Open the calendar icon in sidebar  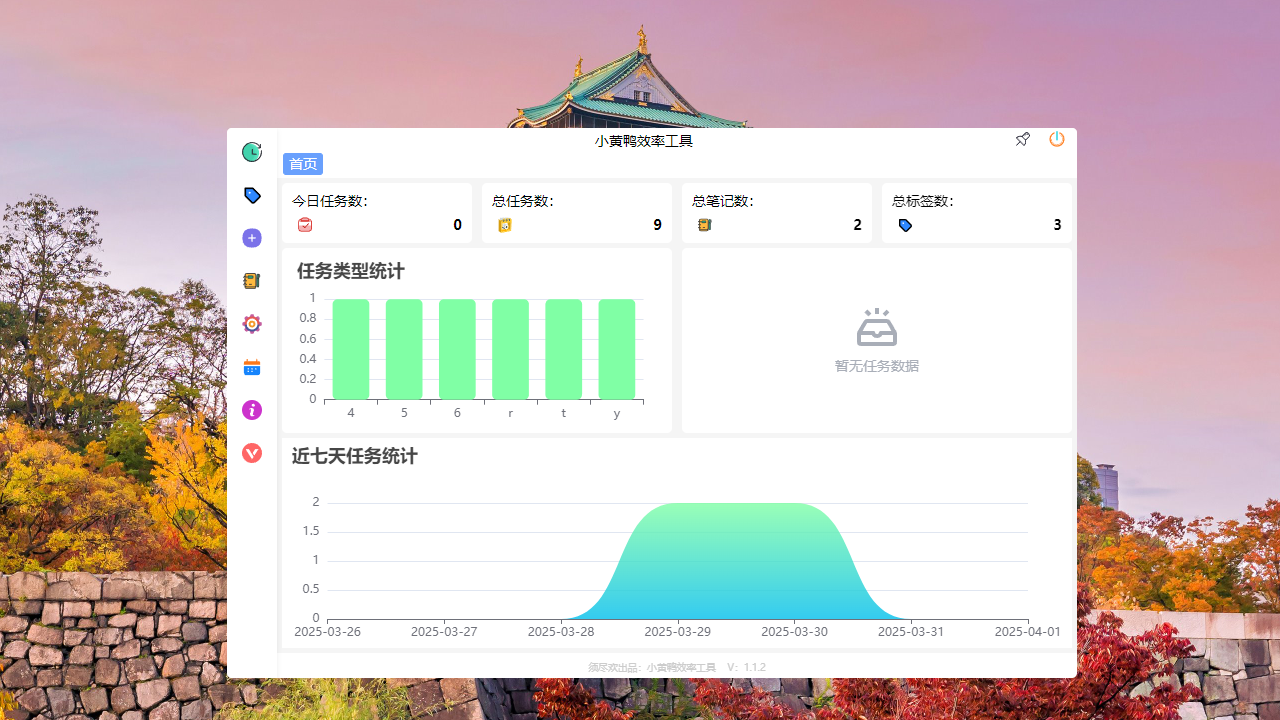coord(251,367)
